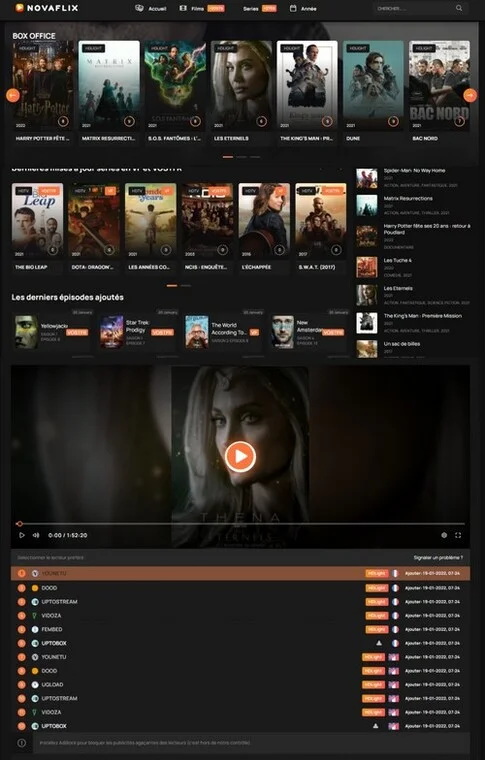485x760 pixels.
Task: Show previous Box Office slides
Action: tap(13, 95)
